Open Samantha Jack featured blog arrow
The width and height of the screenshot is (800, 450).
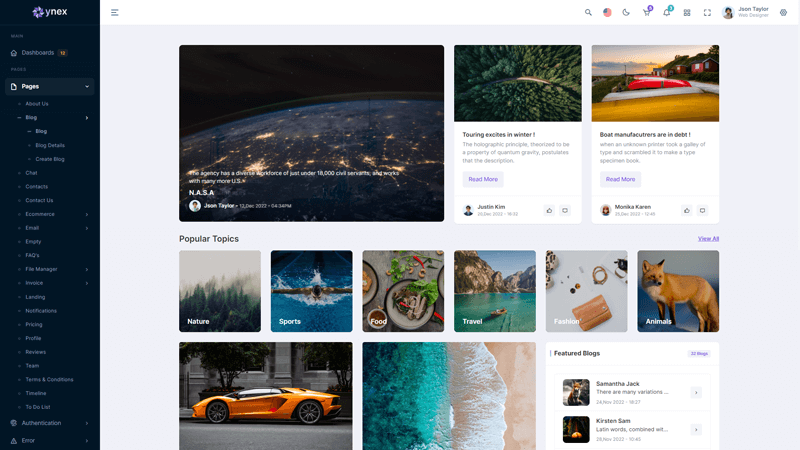coord(696,392)
